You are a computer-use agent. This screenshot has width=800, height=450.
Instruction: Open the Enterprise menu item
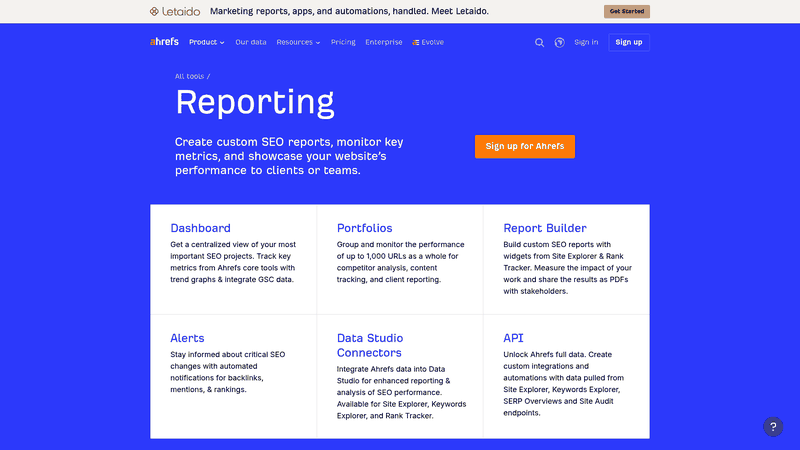[384, 42]
